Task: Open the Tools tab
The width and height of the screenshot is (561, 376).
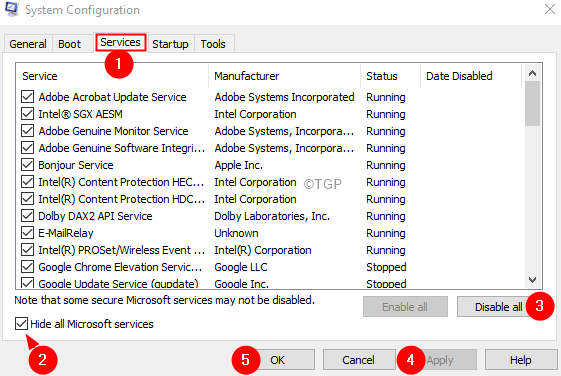Action: pyautogui.click(x=213, y=44)
